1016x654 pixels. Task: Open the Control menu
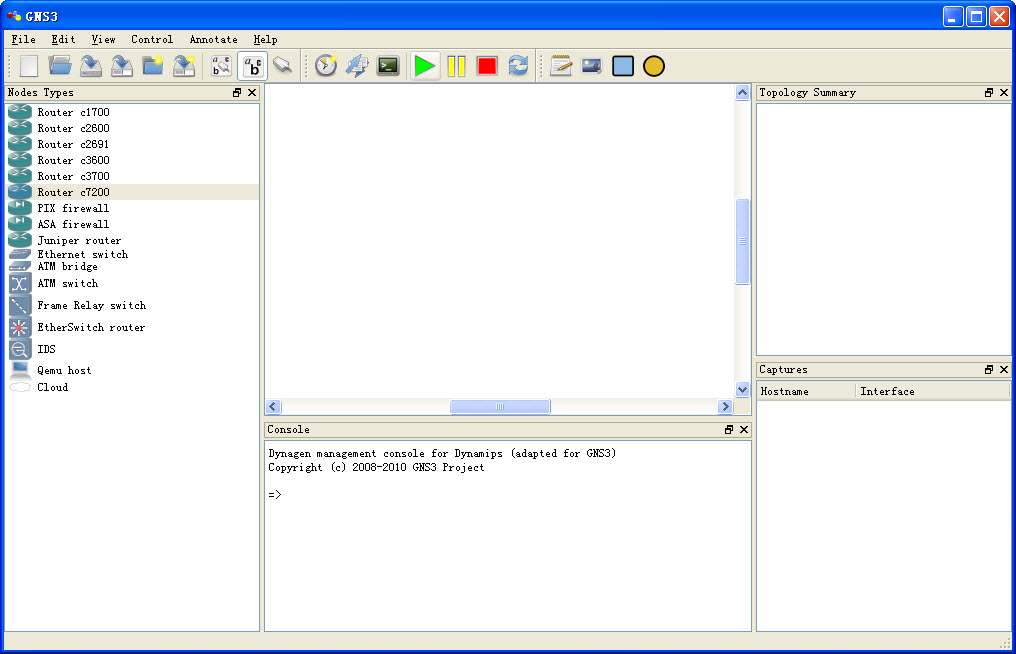tap(152, 40)
